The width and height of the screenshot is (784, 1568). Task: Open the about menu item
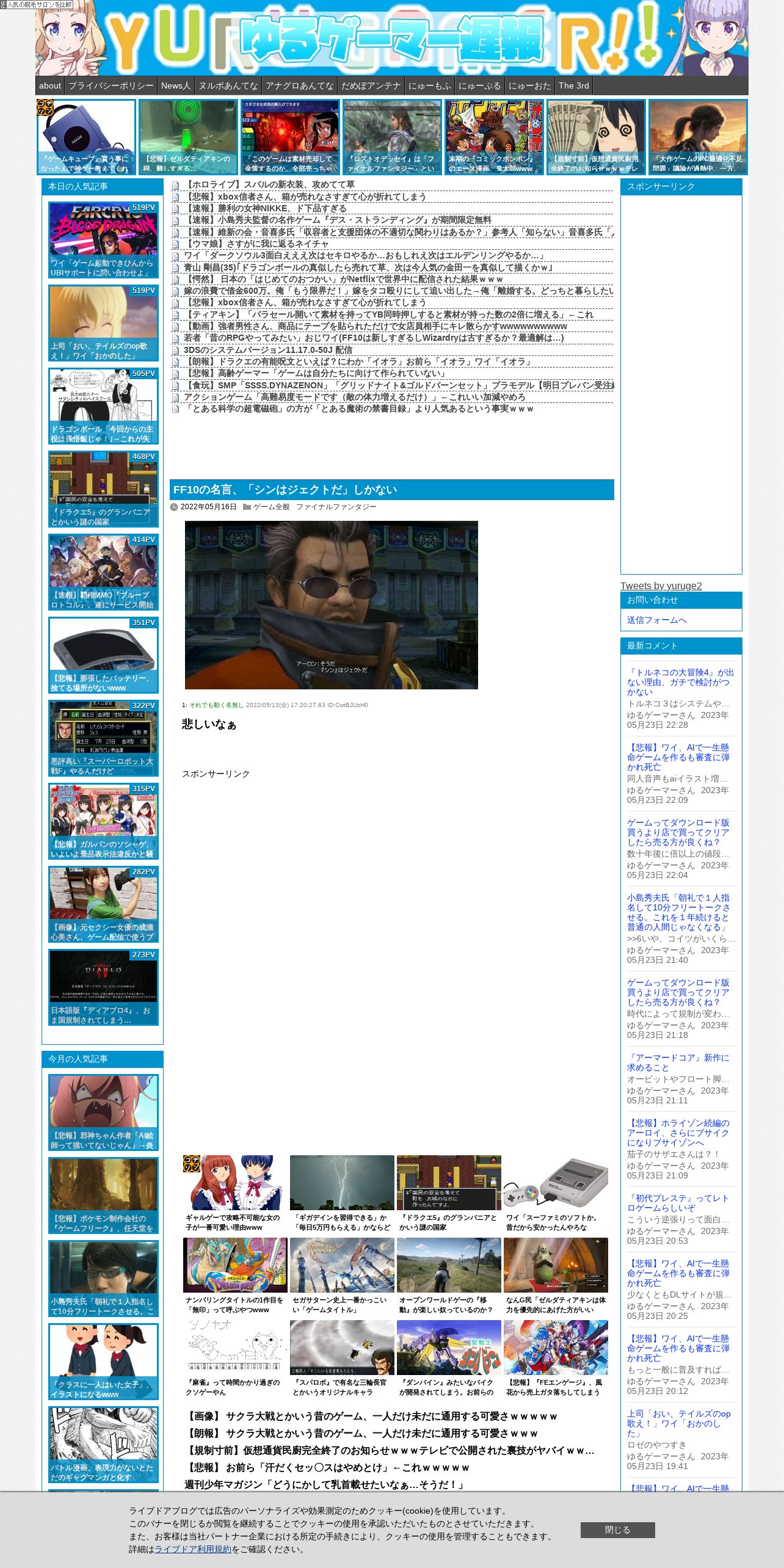pos(50,85)
